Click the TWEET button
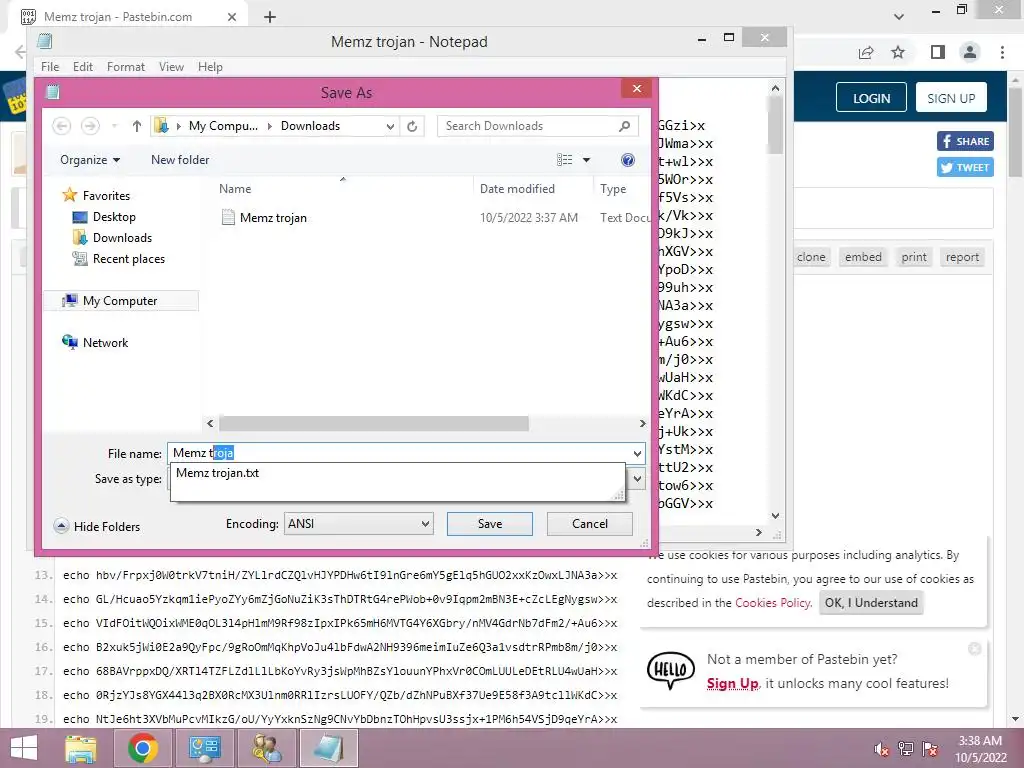The image size is (1024, 768). tap(965, 167)
